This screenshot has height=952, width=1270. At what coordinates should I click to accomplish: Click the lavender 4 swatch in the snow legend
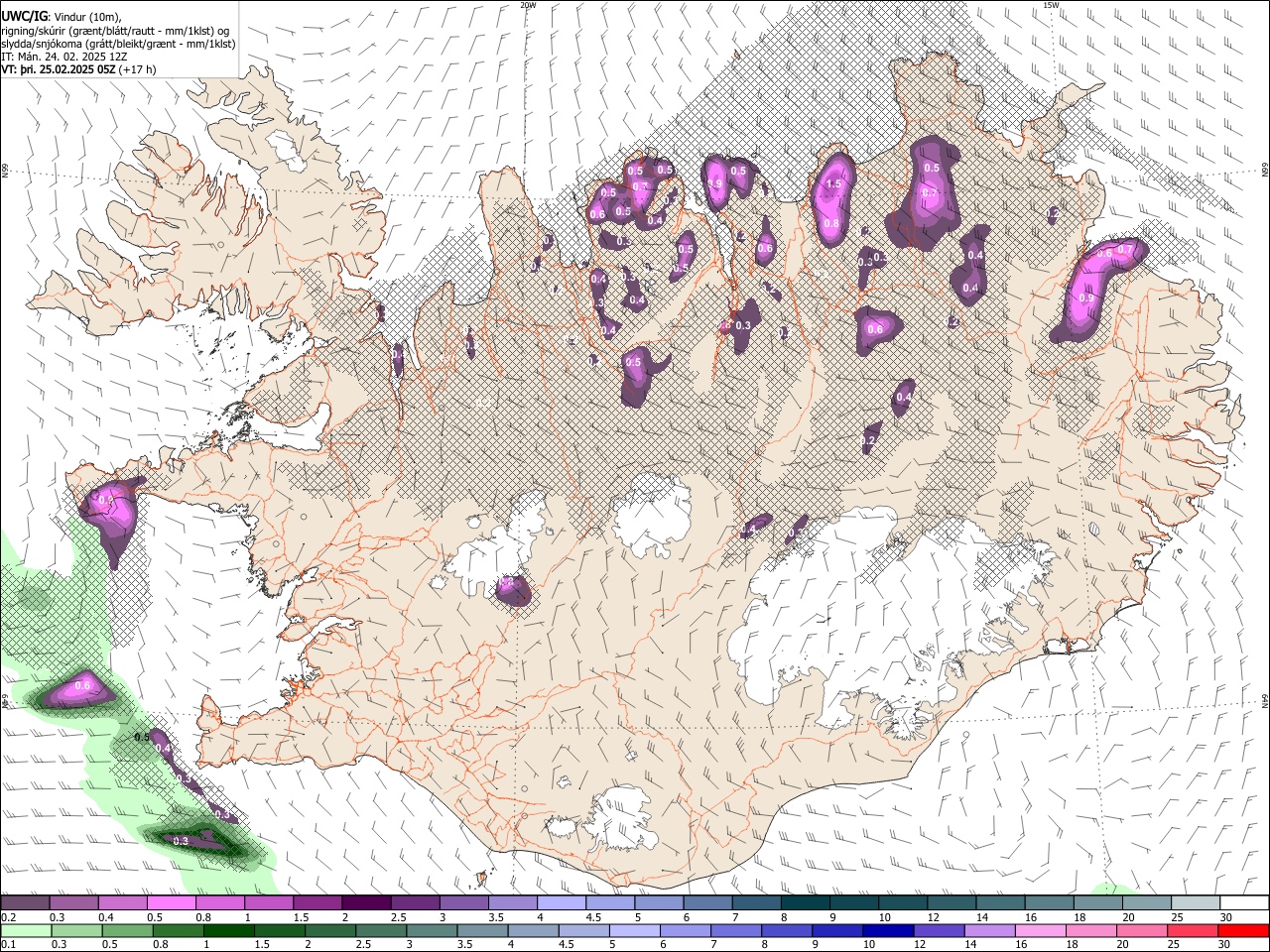click(561, 902)
